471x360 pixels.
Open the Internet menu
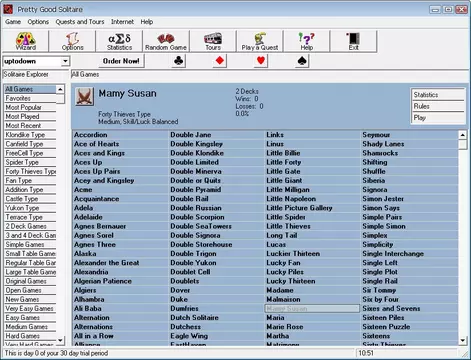[x=122, y=22]
